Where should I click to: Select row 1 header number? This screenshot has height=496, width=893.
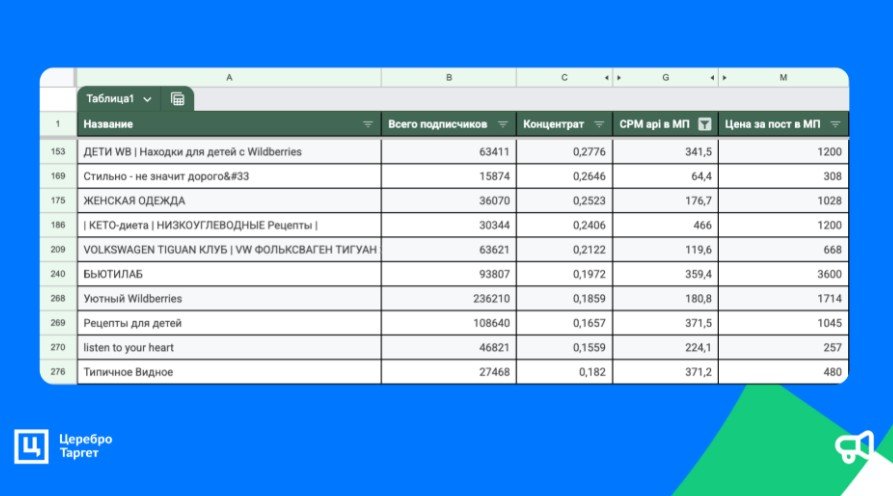pos(58,124)
